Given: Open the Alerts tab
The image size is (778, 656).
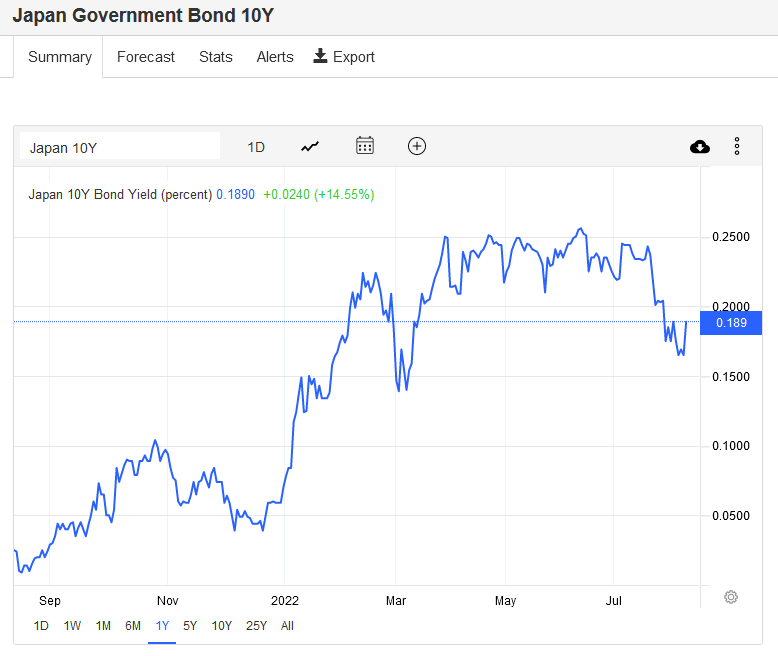Looking at the screenshot, I should tap(275, 57).
